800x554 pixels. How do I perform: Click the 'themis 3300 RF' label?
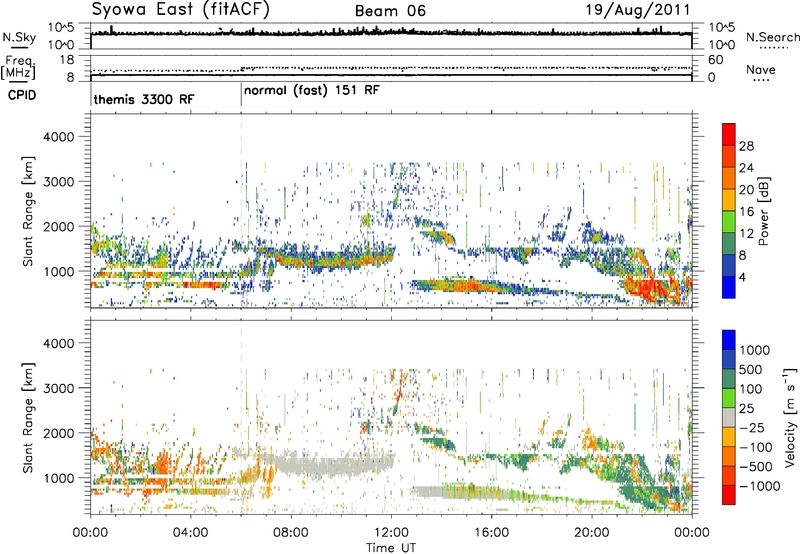click(x=144, y=99)
